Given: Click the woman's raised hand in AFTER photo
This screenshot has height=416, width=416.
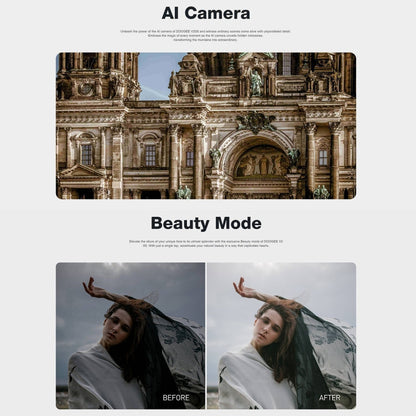Looking at the screenshot, I should (x=241, y=288).
